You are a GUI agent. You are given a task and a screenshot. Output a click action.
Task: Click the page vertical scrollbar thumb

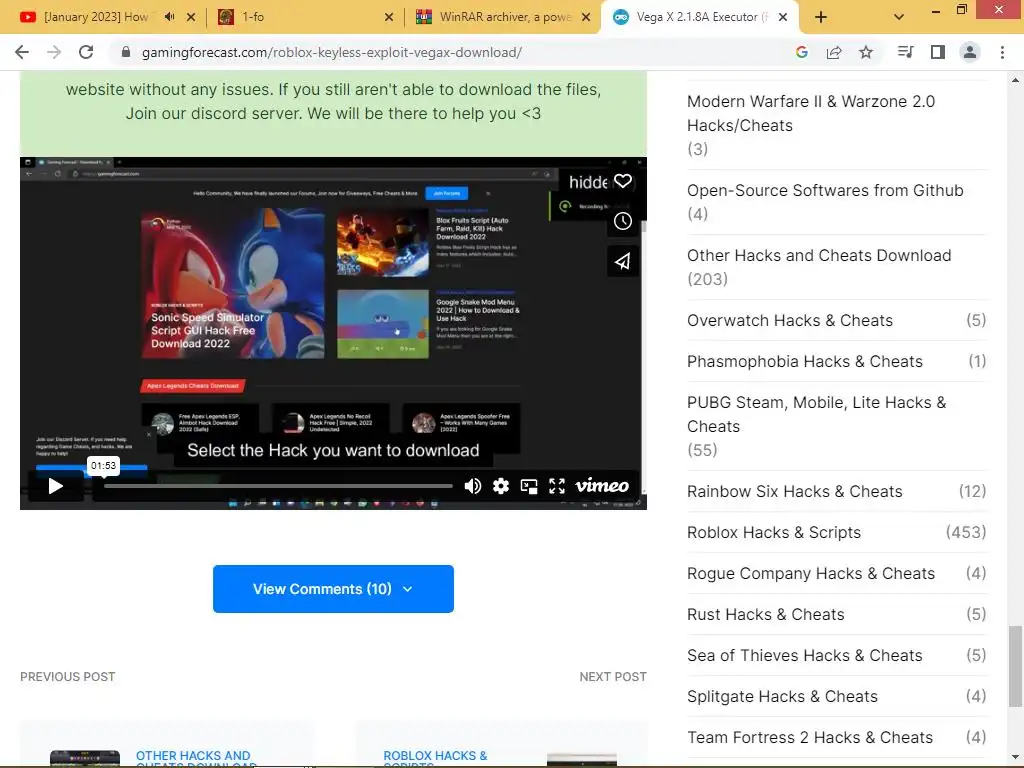1015,666
